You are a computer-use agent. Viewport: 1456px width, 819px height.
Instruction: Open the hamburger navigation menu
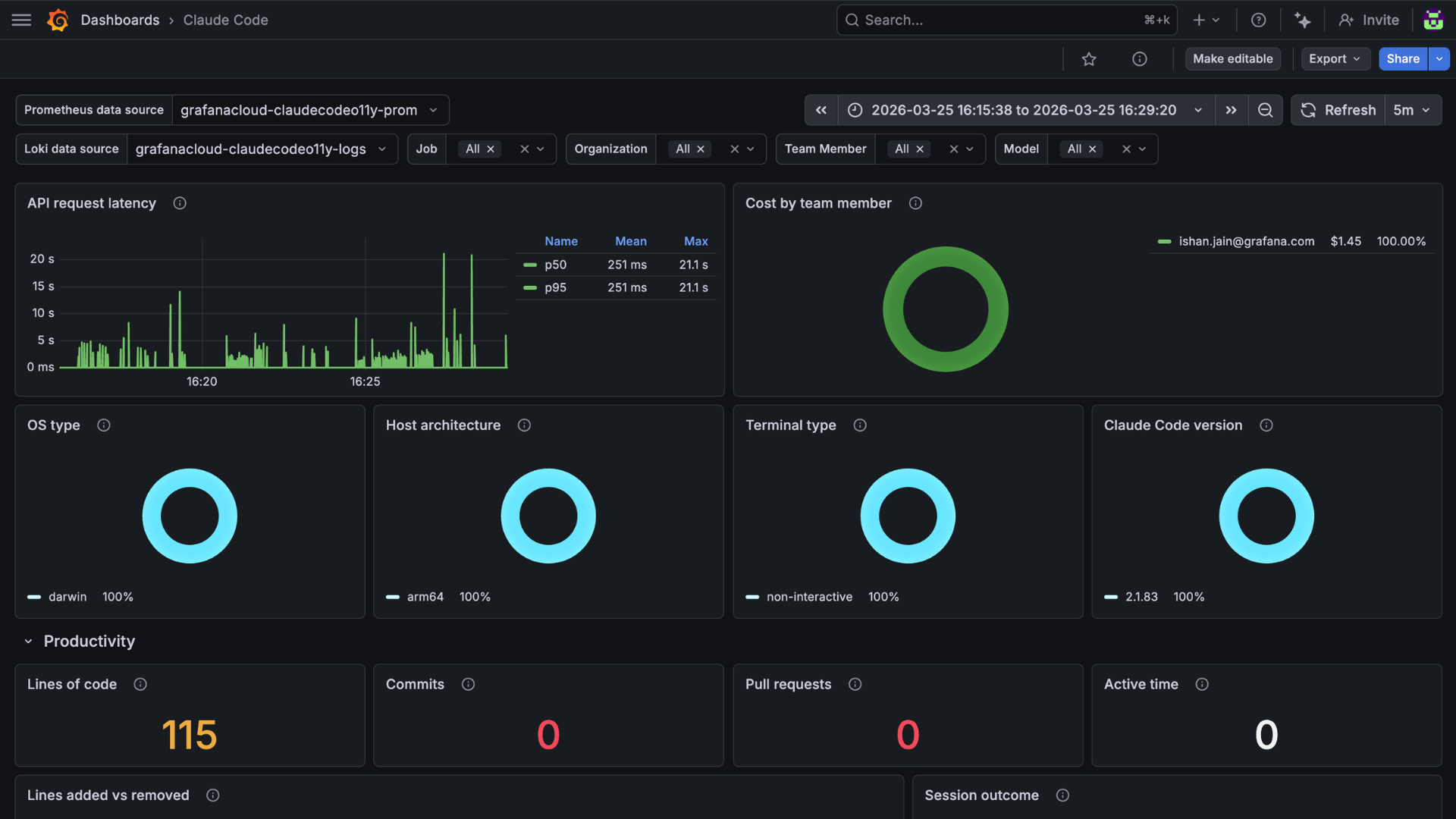point(21,20)
